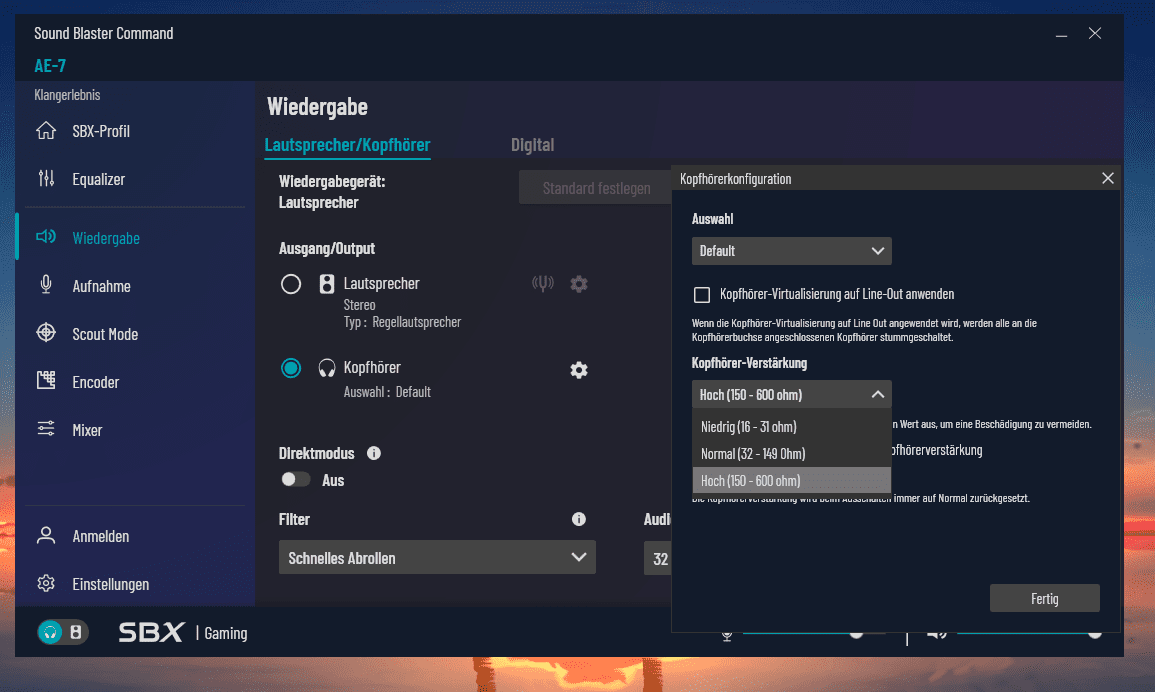Open the SBX-Profil home icon
This screenshot has width=1155, height=692.
[x=46, y=130]
